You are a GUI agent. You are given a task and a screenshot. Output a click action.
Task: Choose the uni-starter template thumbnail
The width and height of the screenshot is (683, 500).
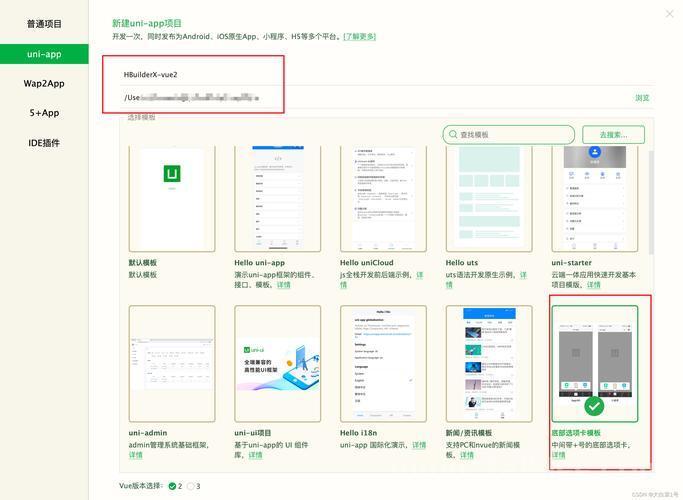click(595, 199)
